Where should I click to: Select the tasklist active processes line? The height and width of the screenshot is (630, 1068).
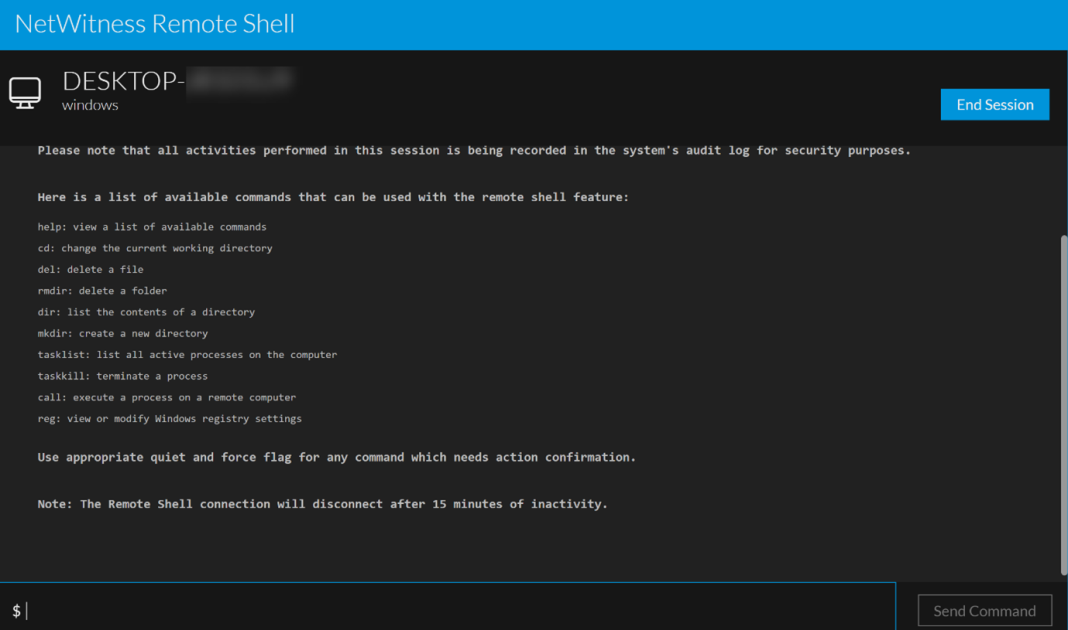pyautogui.click(x=188, y=354)
